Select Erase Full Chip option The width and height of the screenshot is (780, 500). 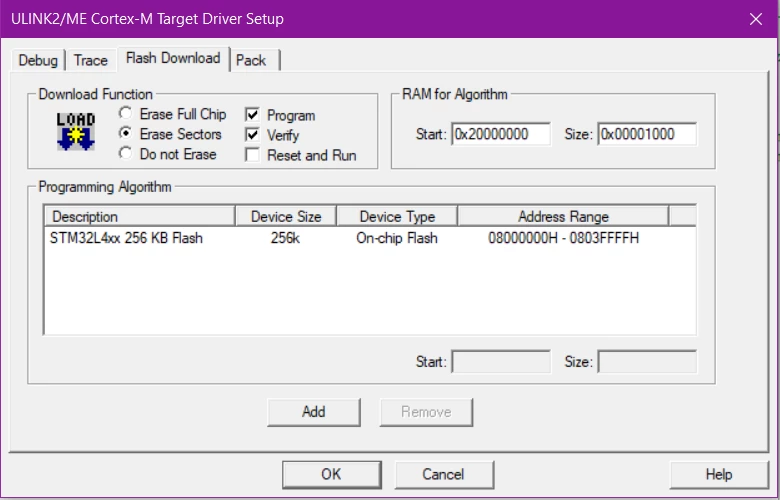[125, 114]
